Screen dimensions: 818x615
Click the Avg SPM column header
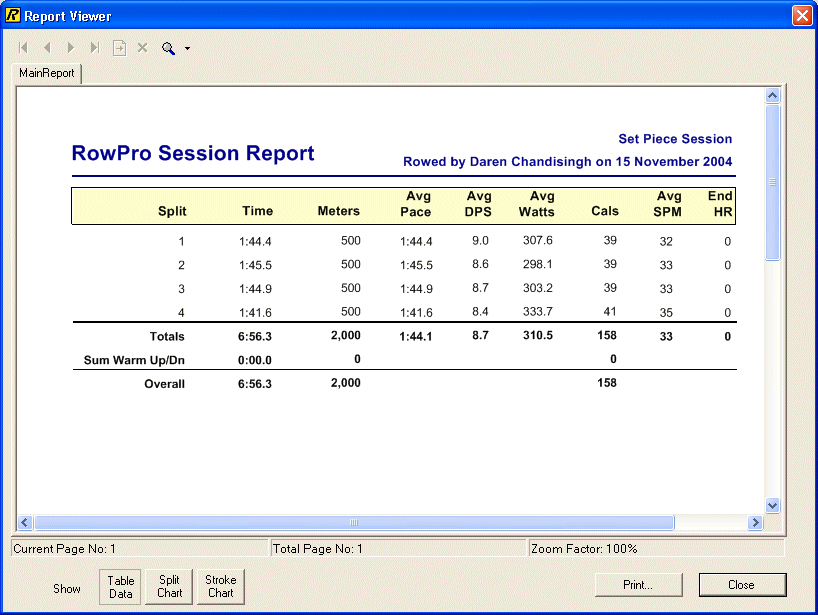click(x=668, y=204)
